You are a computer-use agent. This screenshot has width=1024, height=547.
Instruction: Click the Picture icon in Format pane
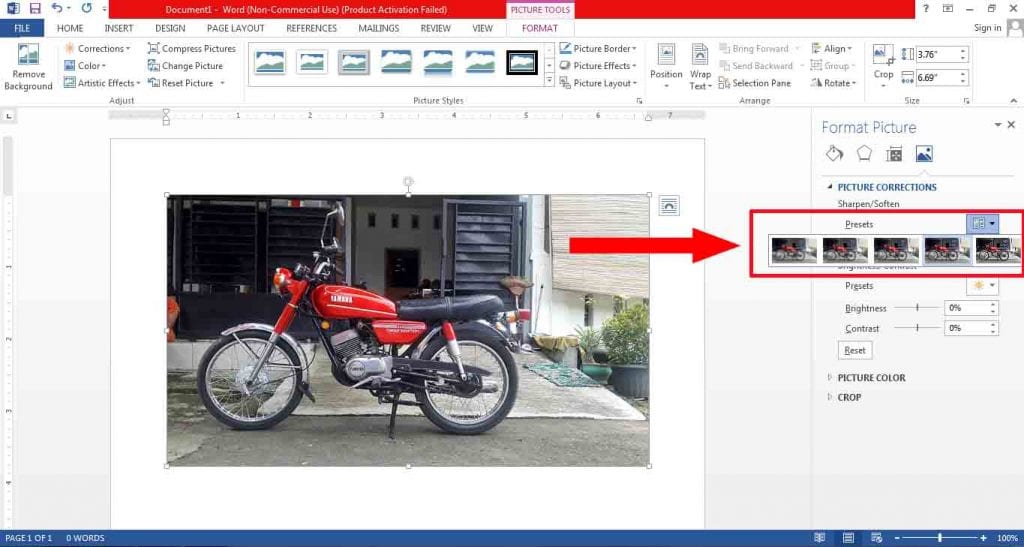(924, 154)
